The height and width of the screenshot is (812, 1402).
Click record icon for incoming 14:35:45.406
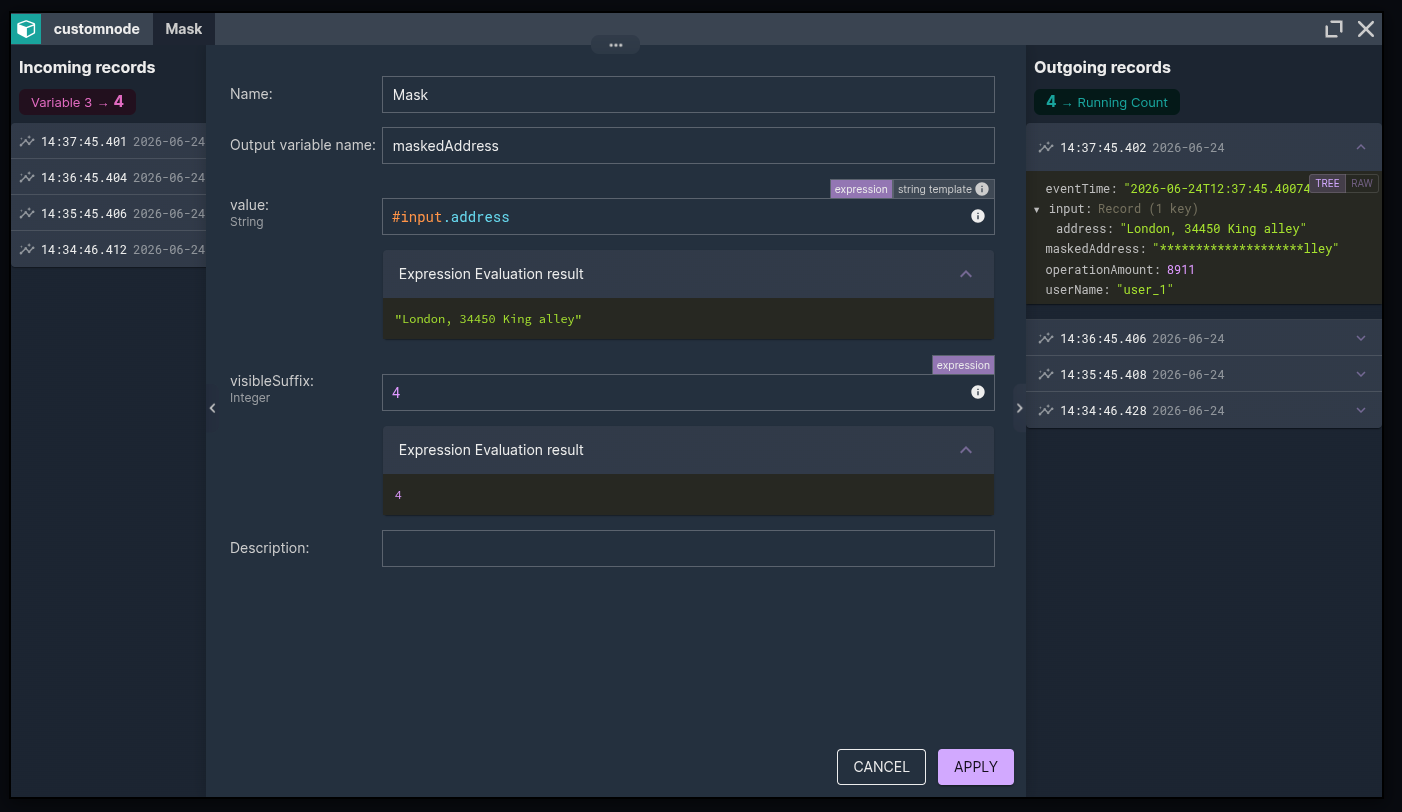(x=27, y=213)
